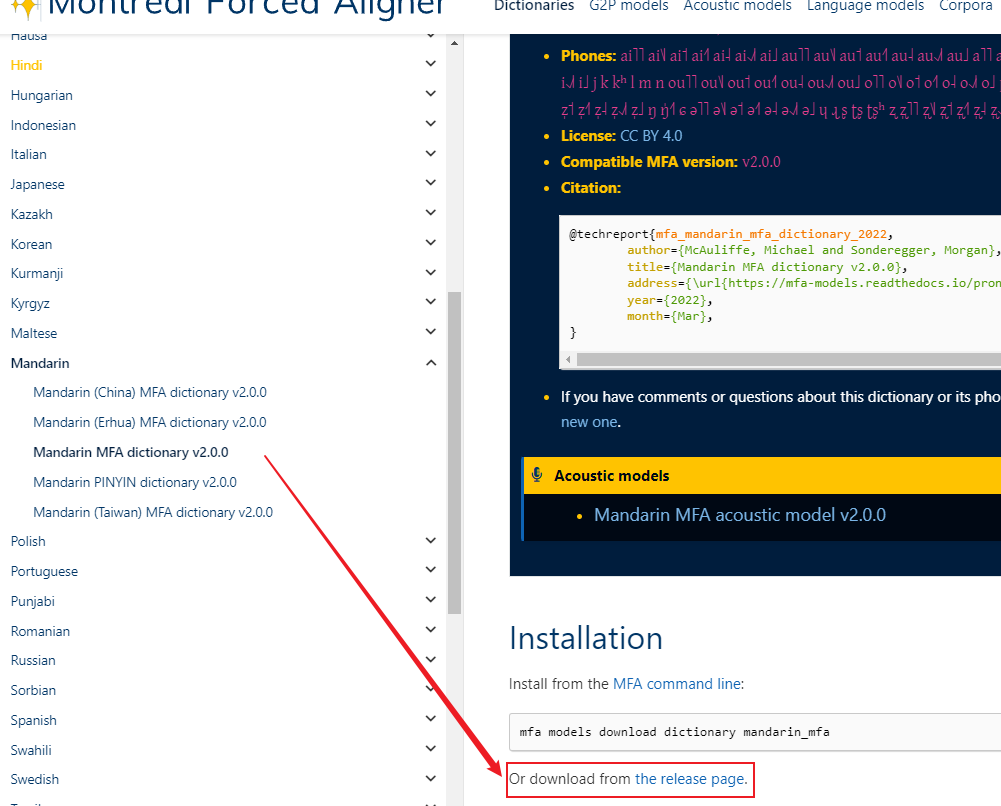Image resolution: width=1001 pixels, height=806 pixels.
Task: Open Hindi in the sidebar
Action: coord(26,65)
